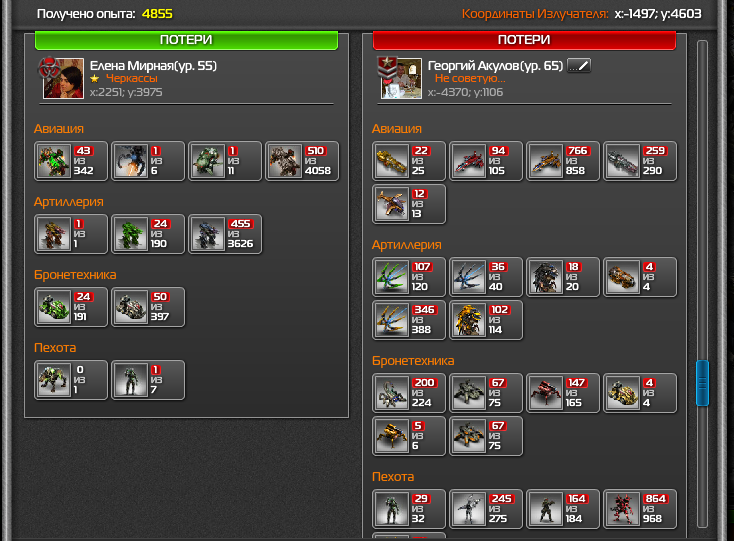This screenshot has height=541, width=734.
Task: Click Елена Мирная's artillery unit 1 из 1
Action: 71,234
